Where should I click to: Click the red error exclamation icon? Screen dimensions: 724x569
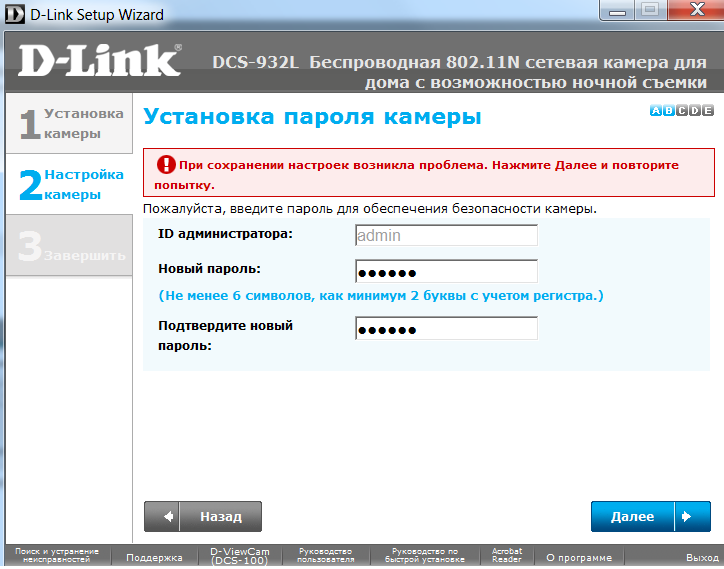point(166,165)
